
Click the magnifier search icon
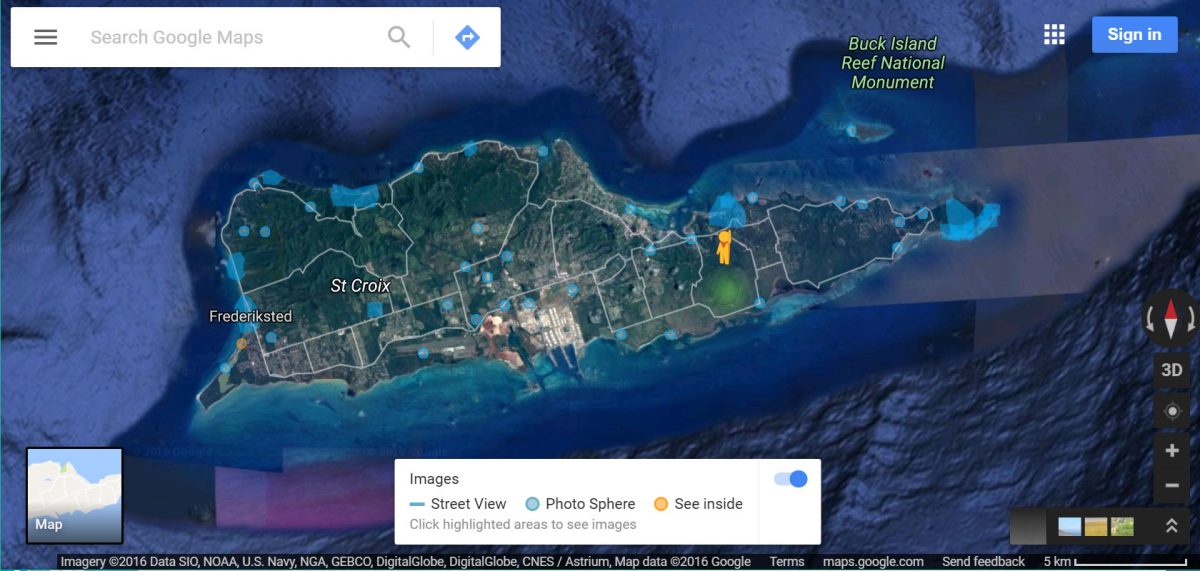pos(399,37)
